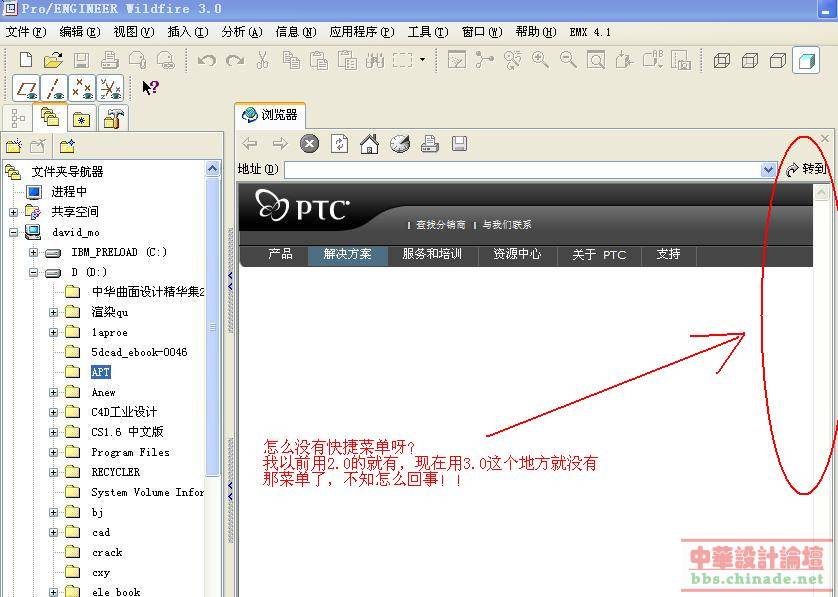Screen dimensions: 838x597
Task: Open the 编辑(E) menu
Action: pos(80,32)
